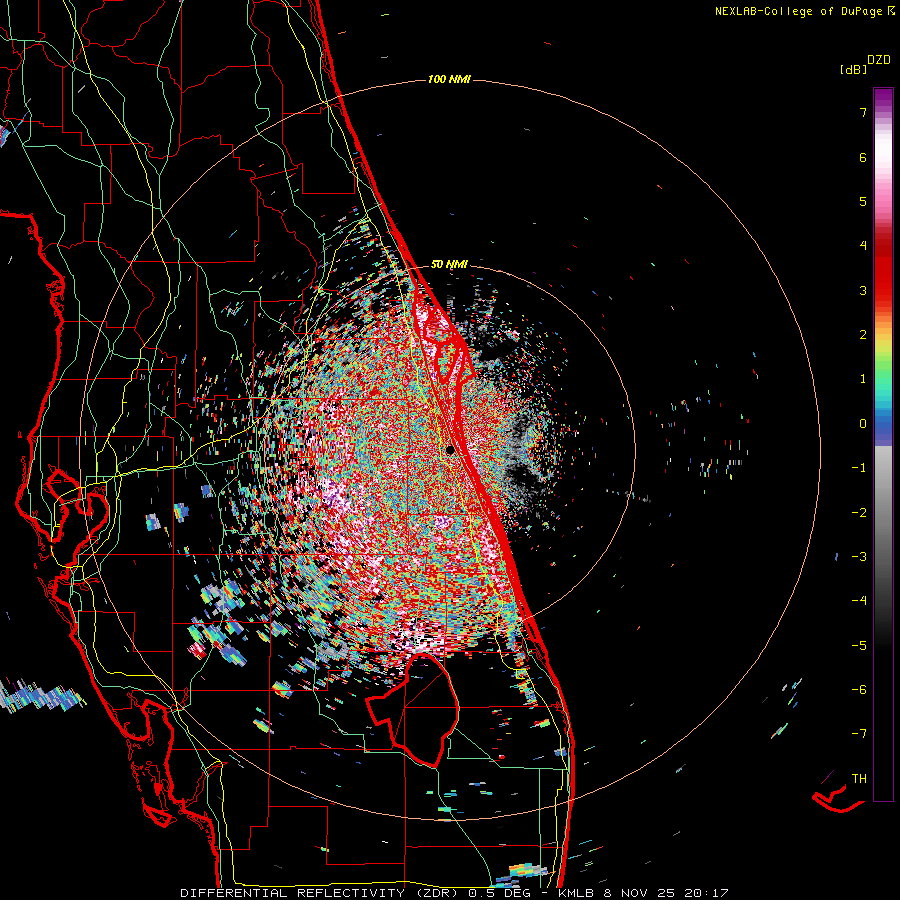This screenshot has height=900, width=900.
Task: Click the NEXLAB-College of DuPage label
Action: (804, 11)
